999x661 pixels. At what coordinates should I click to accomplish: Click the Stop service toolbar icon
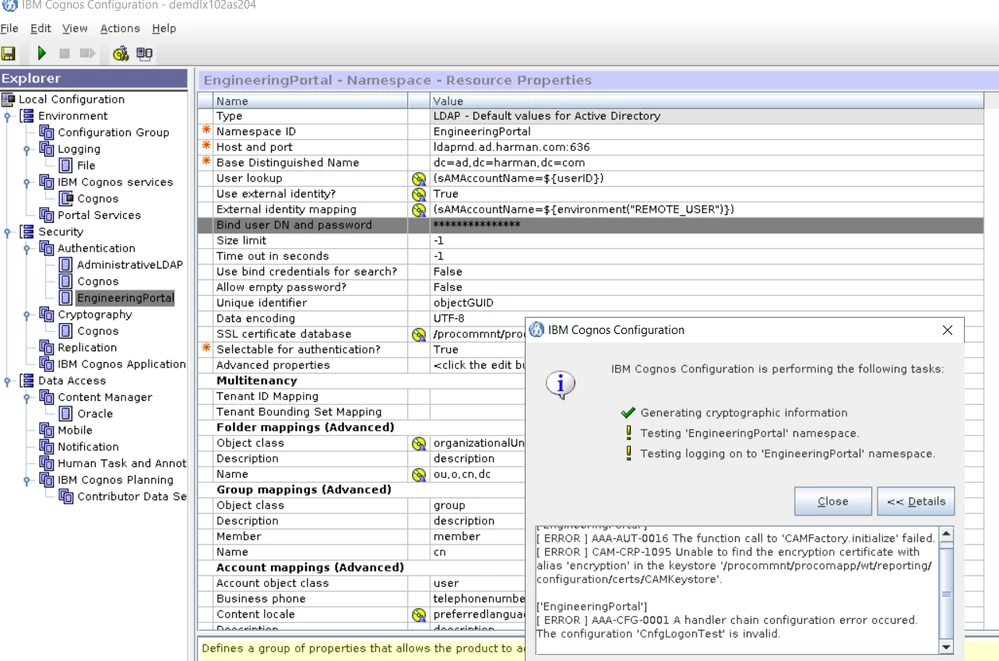[64, 54]
